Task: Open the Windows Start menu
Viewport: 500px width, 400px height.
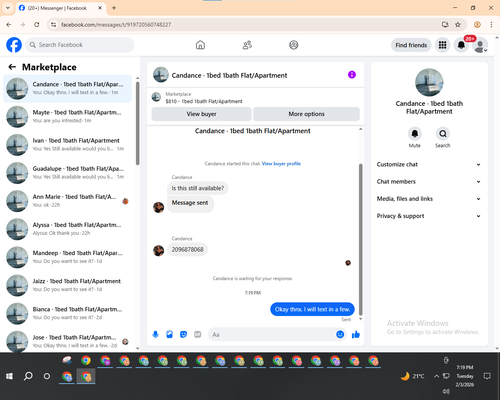Action: [9, 376]
